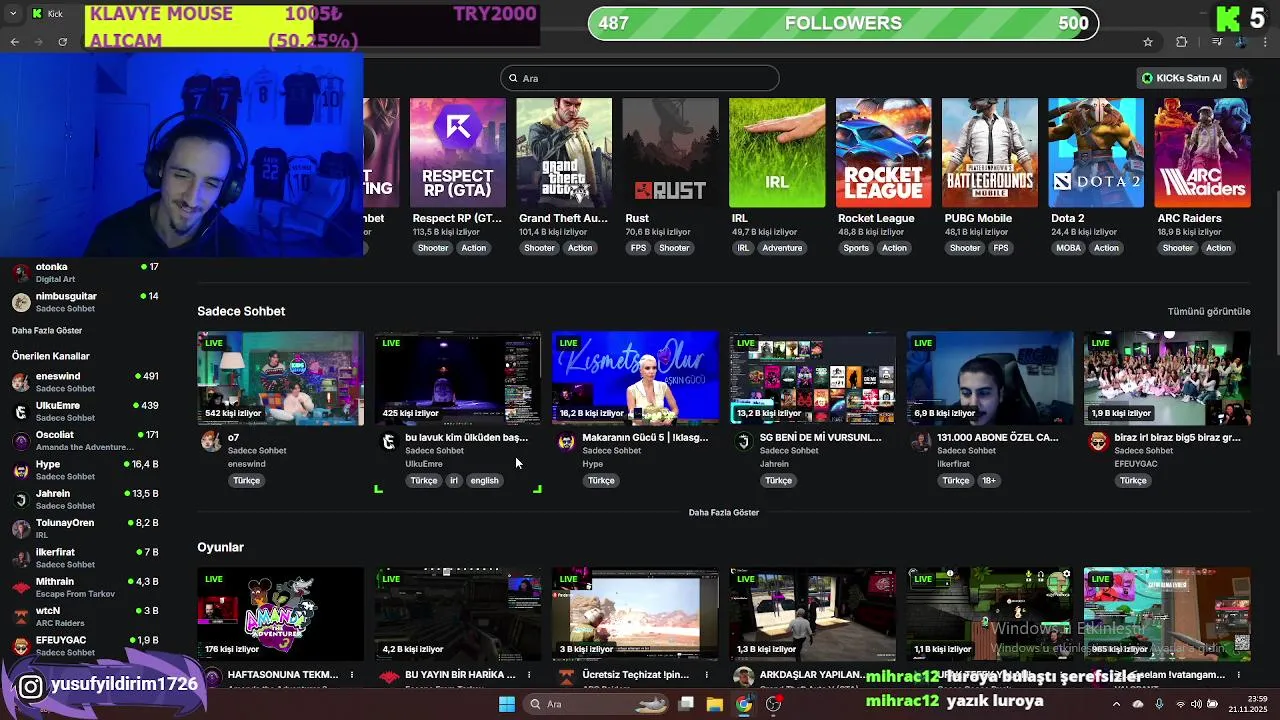Screen dimensions: 1280x720
Task: Open Windows Start menu
Action: (x=507, y=704)
